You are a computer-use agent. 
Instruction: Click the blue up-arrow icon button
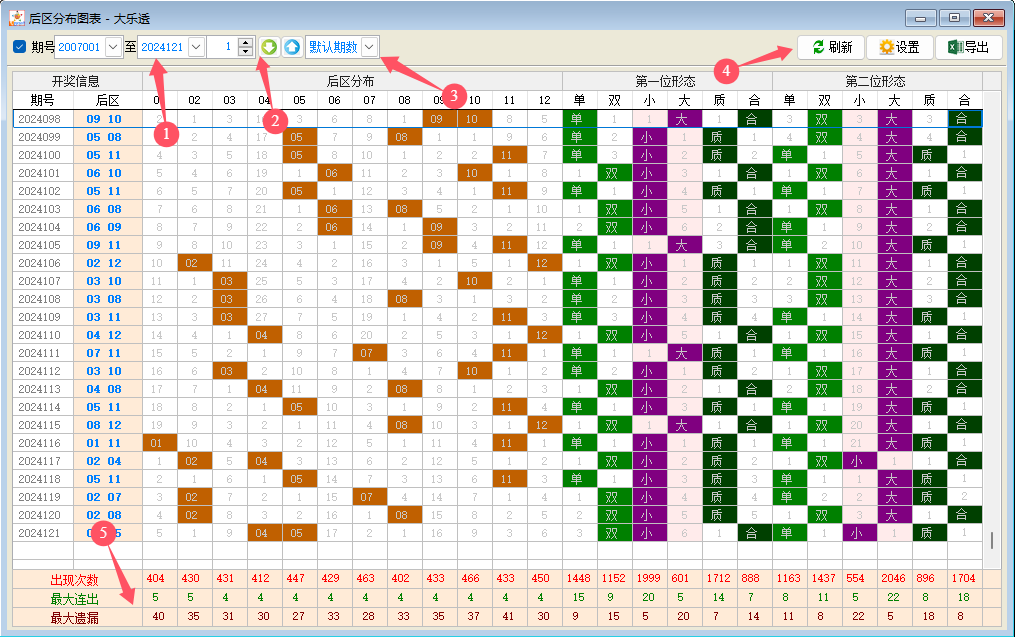click(x=292, y=47)
